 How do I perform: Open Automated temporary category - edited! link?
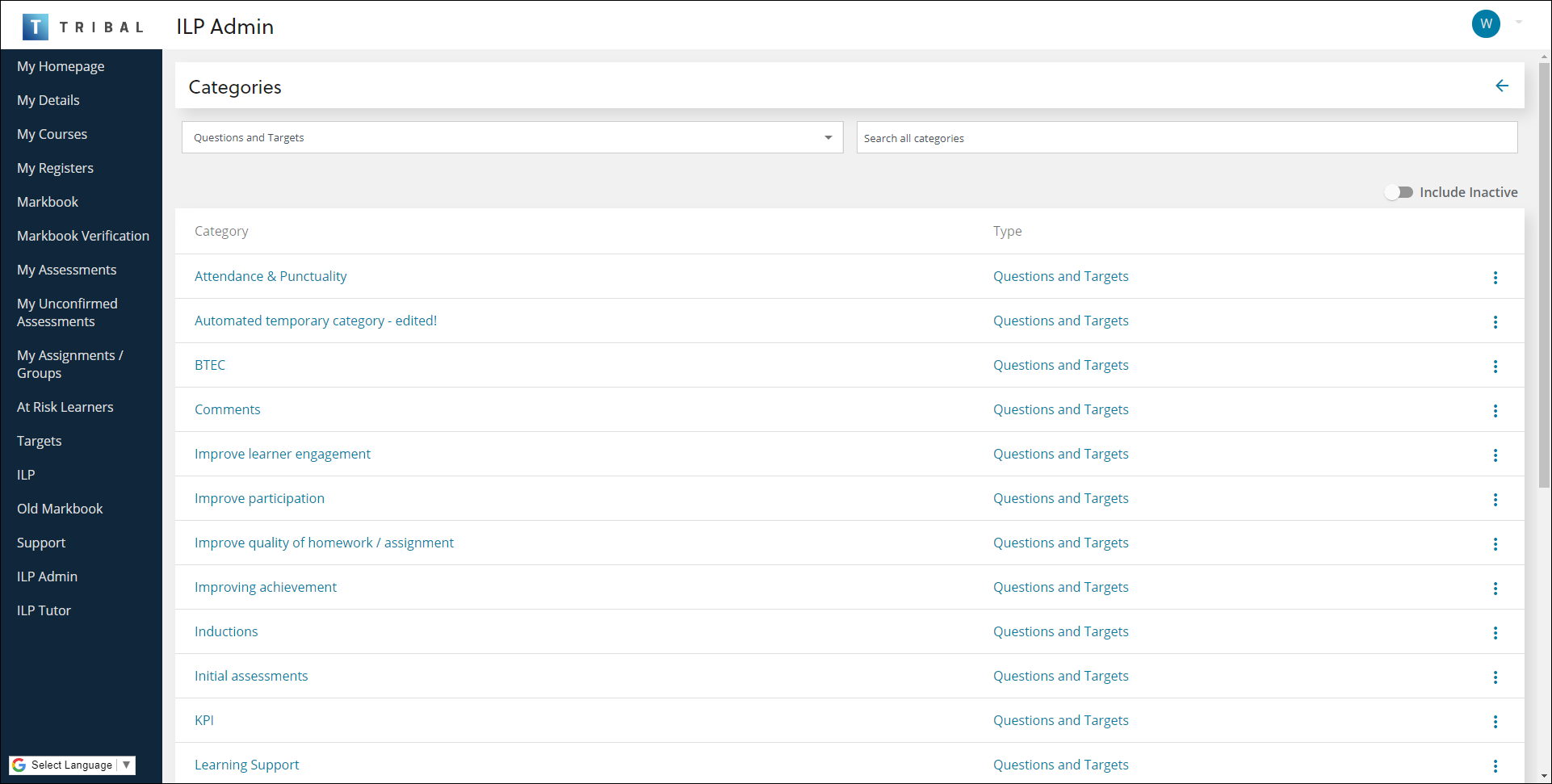[316, 321]
